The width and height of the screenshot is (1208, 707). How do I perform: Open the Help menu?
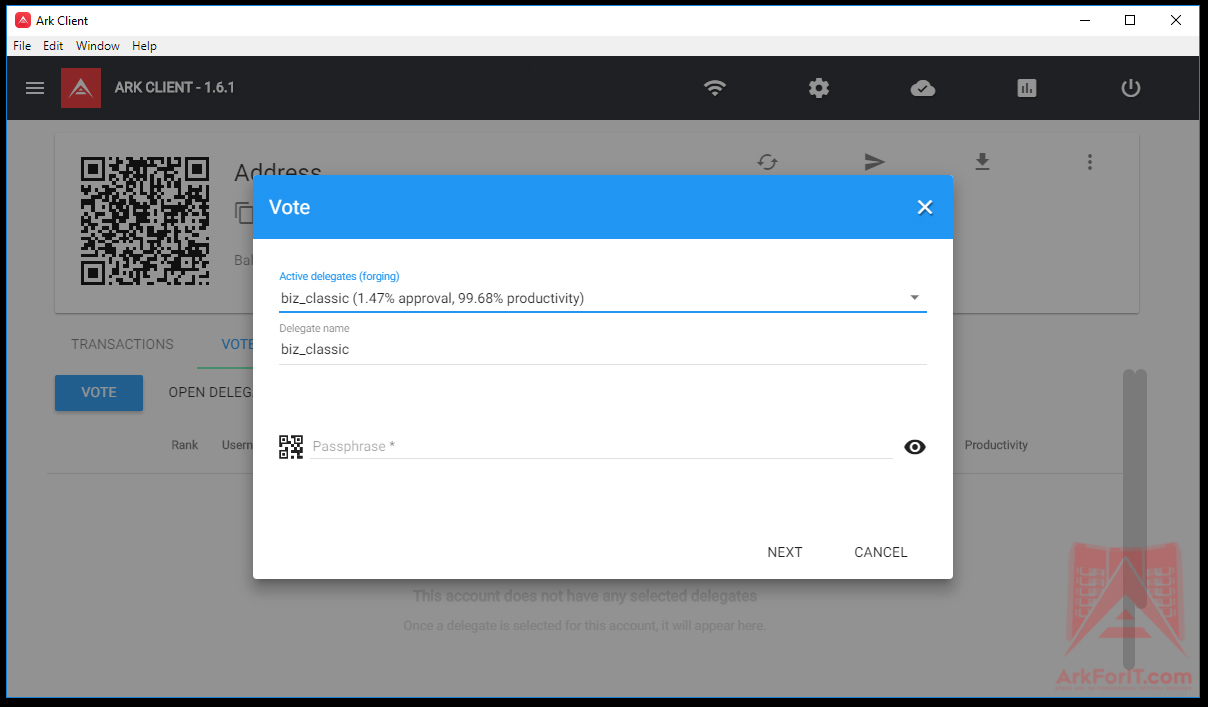point(144,46)
